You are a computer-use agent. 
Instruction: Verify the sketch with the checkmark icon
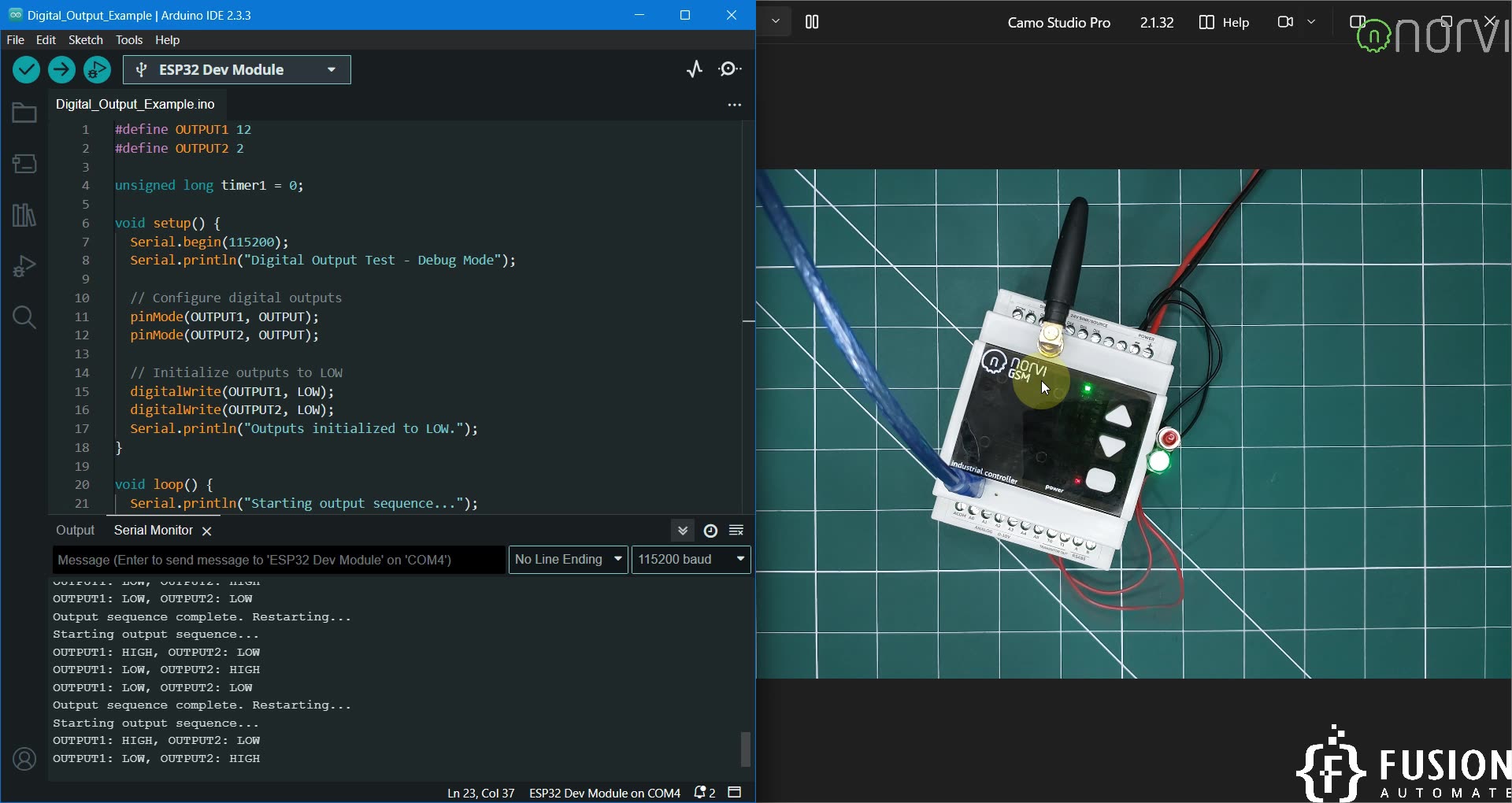click(x=26, y=69)
